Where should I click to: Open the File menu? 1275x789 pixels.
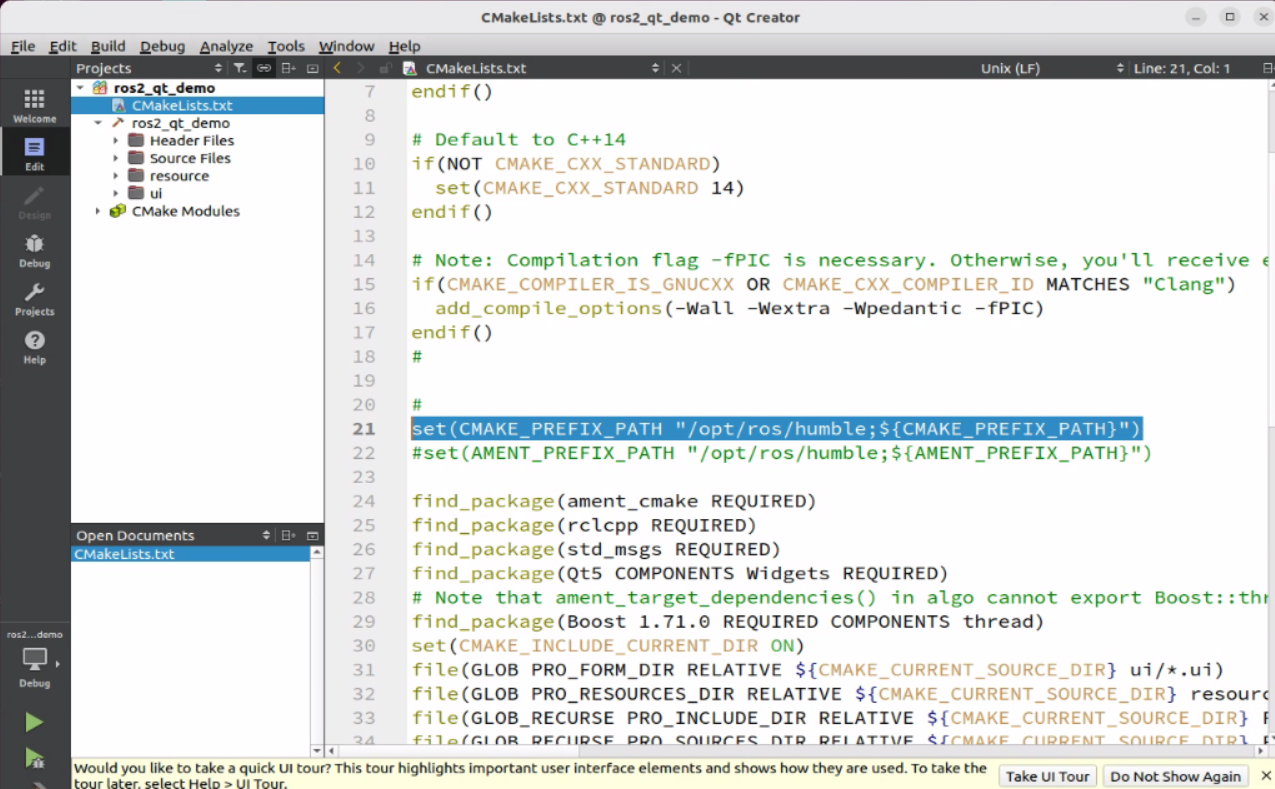[23, 46]
